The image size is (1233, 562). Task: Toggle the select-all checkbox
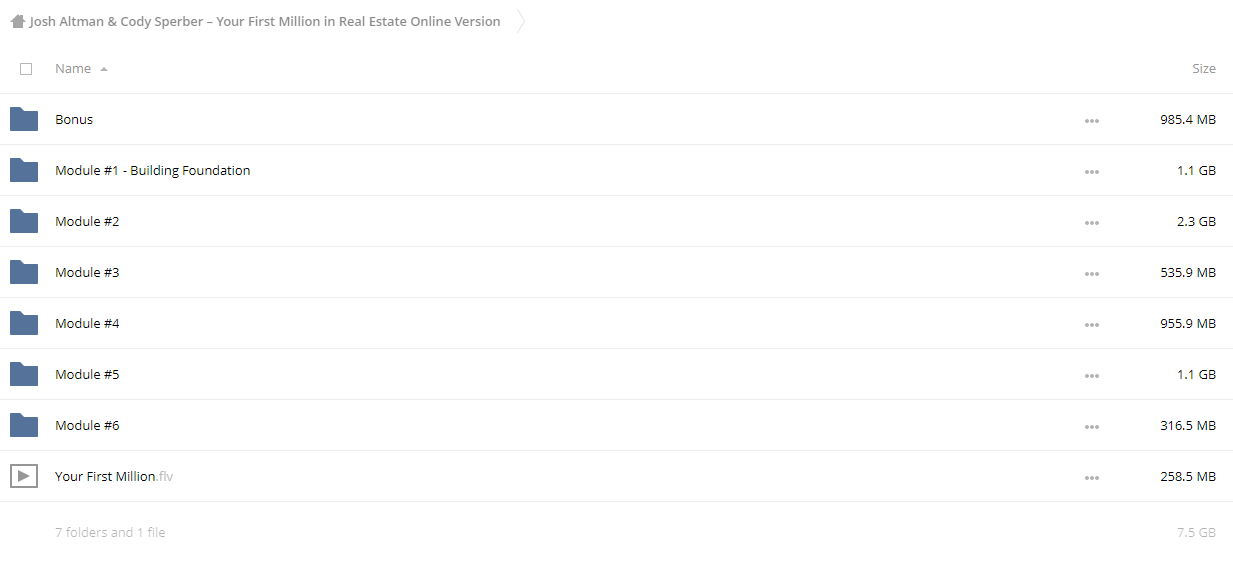pyautogui.click(x=26, y=69)
